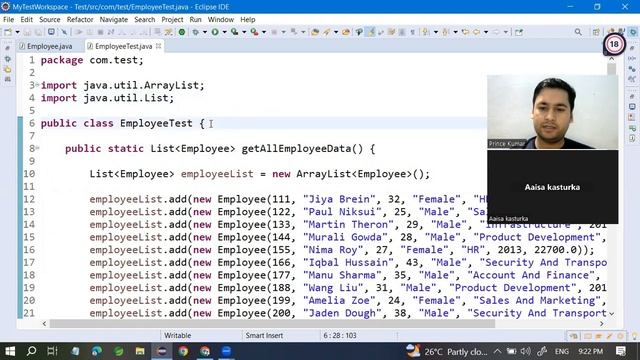Open the Source menu
Screen dimensions: 640x360
click(x=49, y=19)
